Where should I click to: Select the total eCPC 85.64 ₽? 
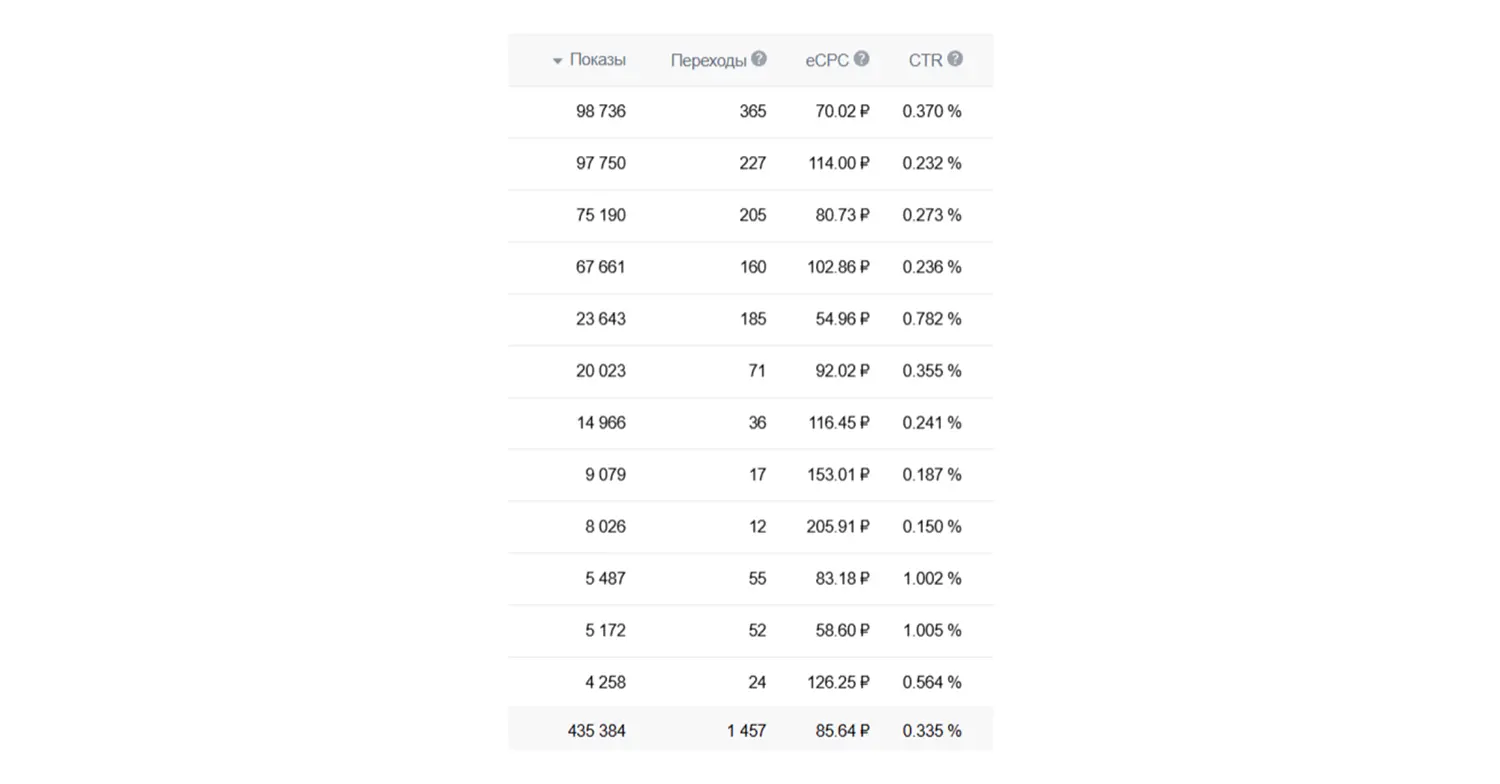click(x=842, y=731)
